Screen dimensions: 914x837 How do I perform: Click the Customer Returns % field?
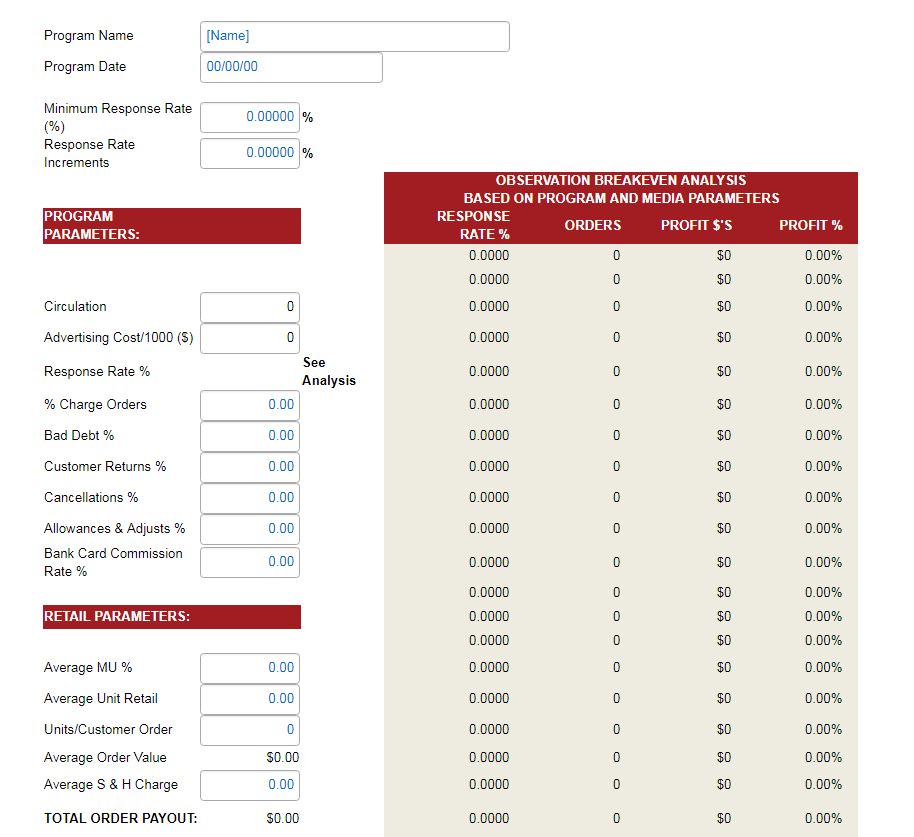pos(249,467)
